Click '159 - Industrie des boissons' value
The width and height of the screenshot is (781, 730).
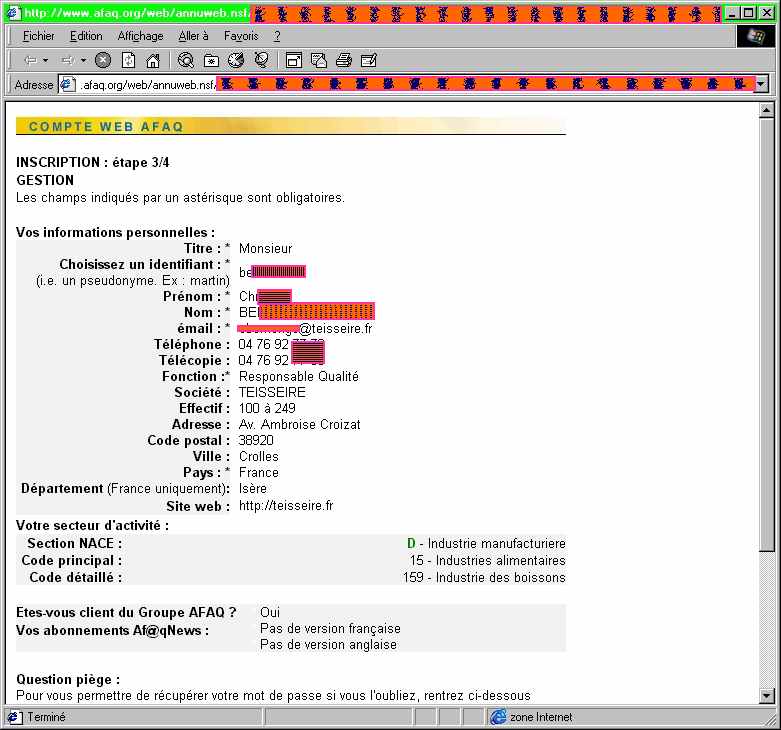pos(484,577)
